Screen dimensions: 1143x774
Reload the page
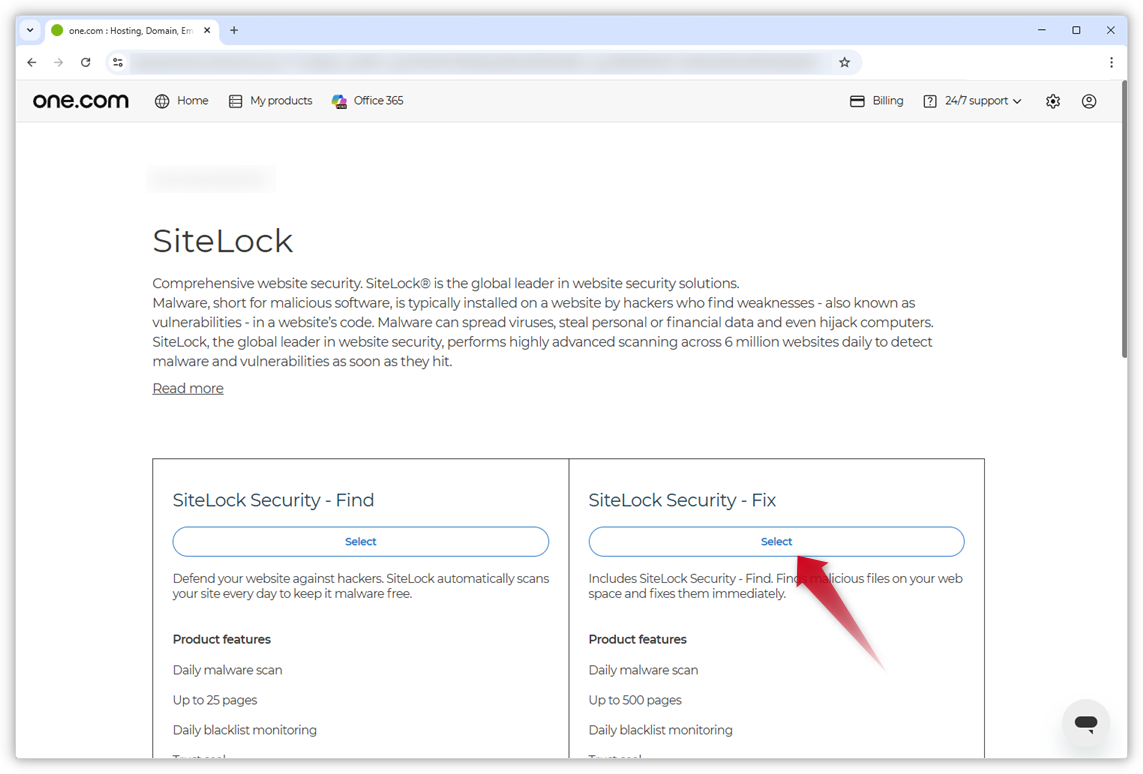point(86,62)
